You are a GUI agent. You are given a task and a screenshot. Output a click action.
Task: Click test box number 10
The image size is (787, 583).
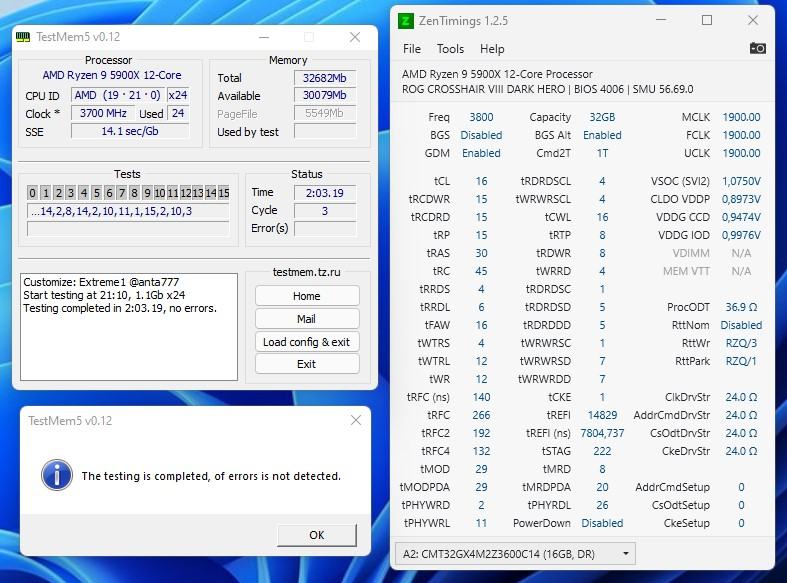coord(160,193)
